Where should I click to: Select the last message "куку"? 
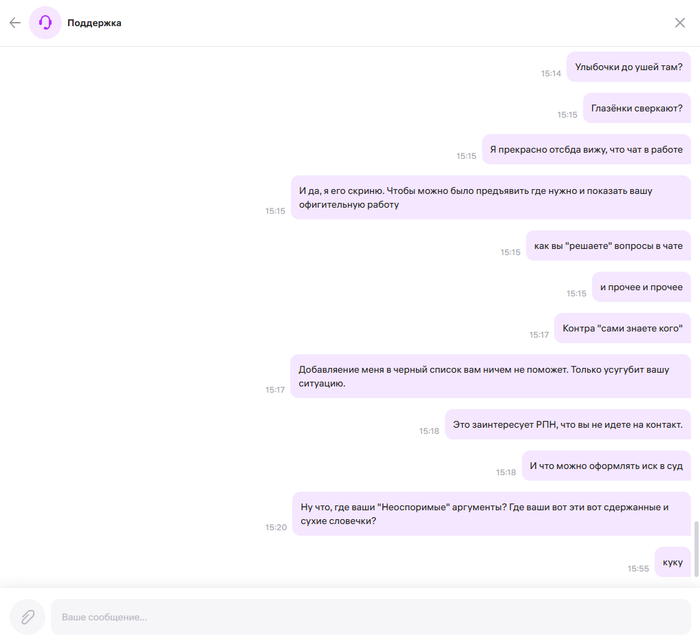coord(673,562)
